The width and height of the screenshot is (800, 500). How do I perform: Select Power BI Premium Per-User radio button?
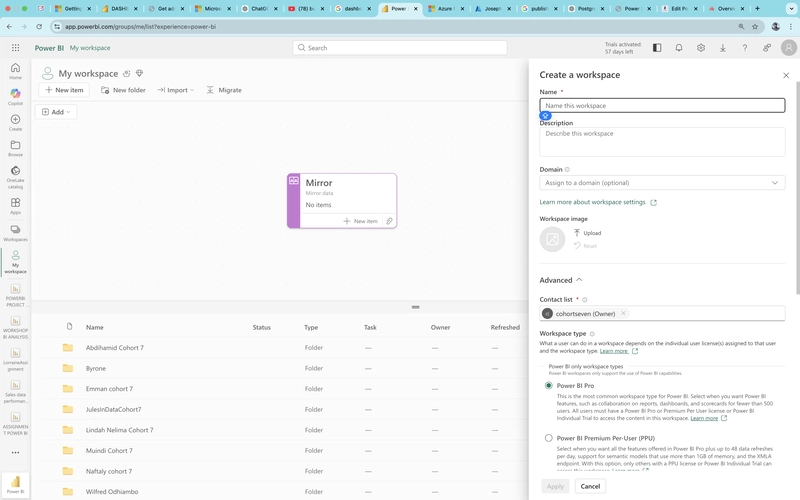point(548,438)
